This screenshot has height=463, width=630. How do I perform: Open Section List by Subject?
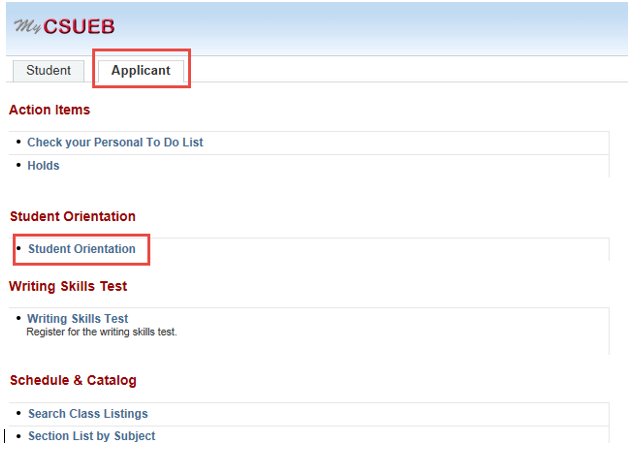[91, 436]
